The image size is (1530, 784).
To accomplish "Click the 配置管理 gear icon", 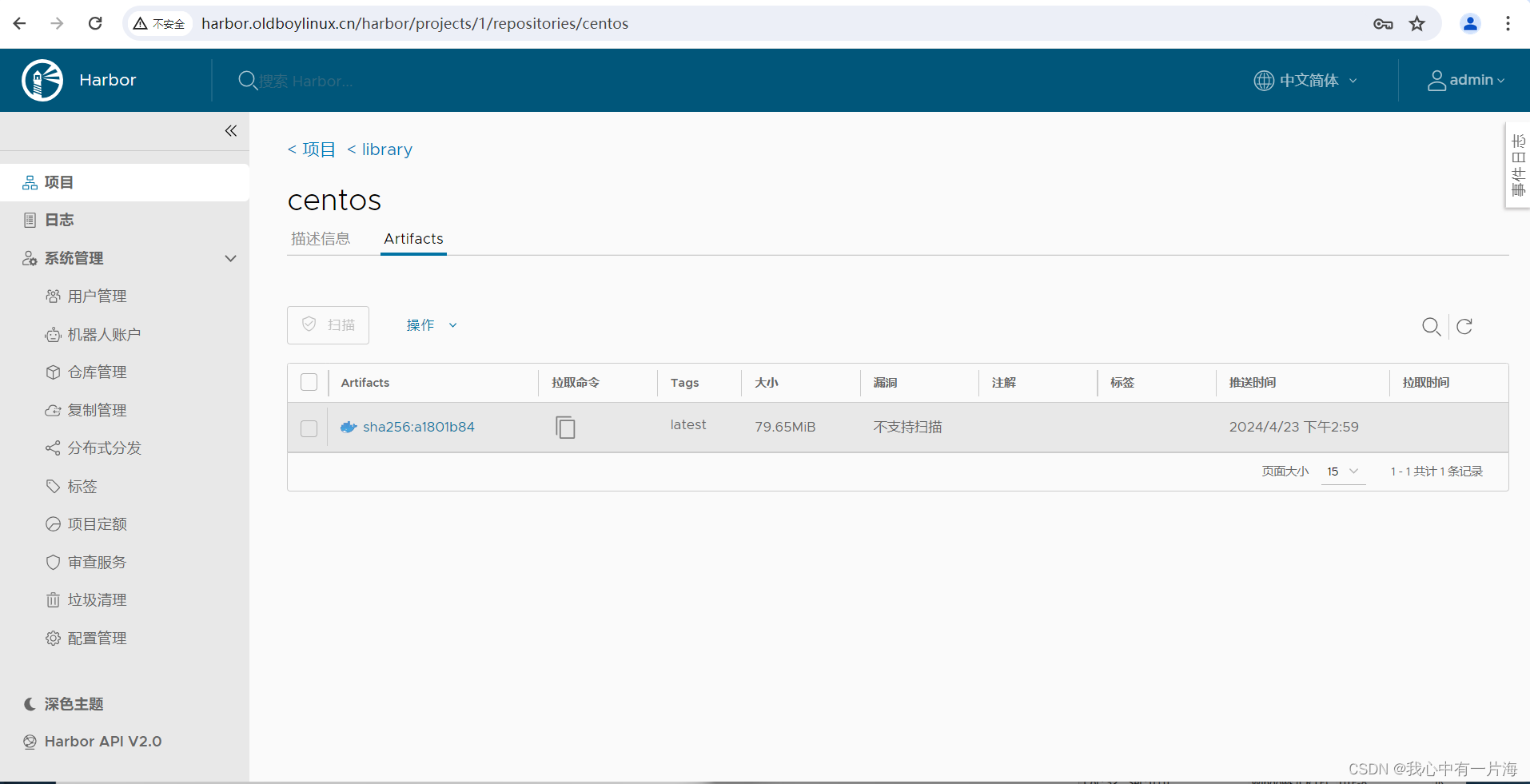I will click(x=53, y=639).
